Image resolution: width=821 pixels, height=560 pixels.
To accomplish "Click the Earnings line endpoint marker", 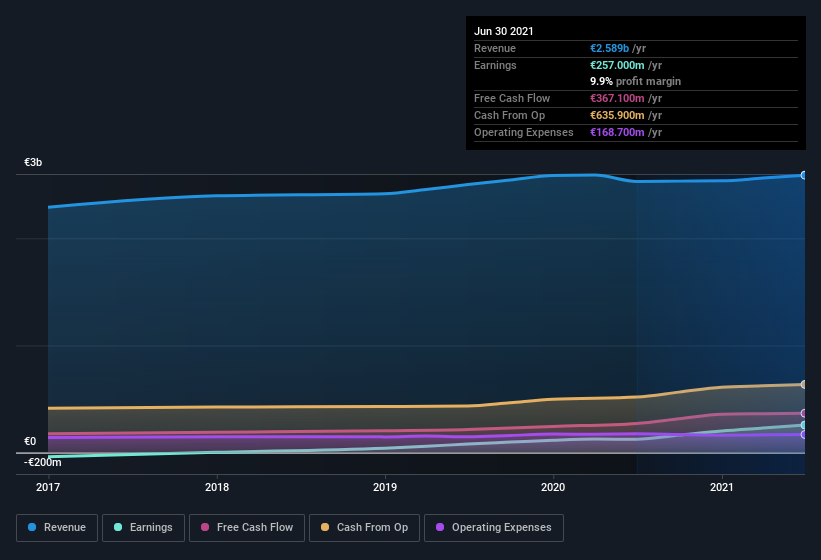I will [804, 425].
